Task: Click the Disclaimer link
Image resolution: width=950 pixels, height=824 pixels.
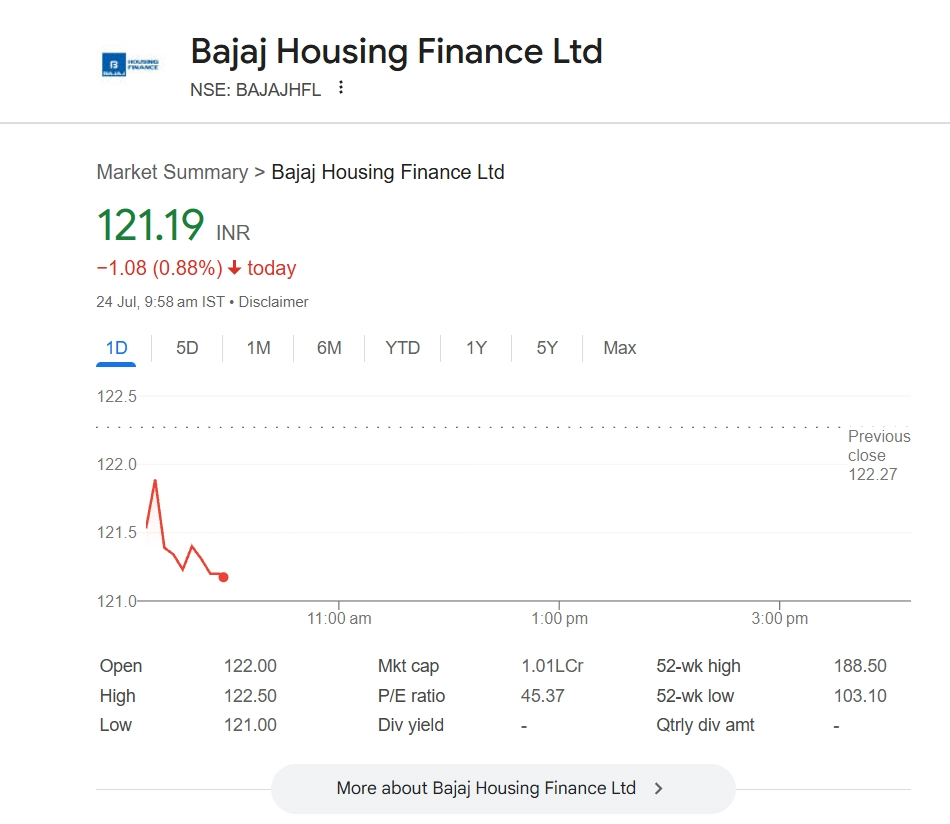Action: tap(273, 302)
